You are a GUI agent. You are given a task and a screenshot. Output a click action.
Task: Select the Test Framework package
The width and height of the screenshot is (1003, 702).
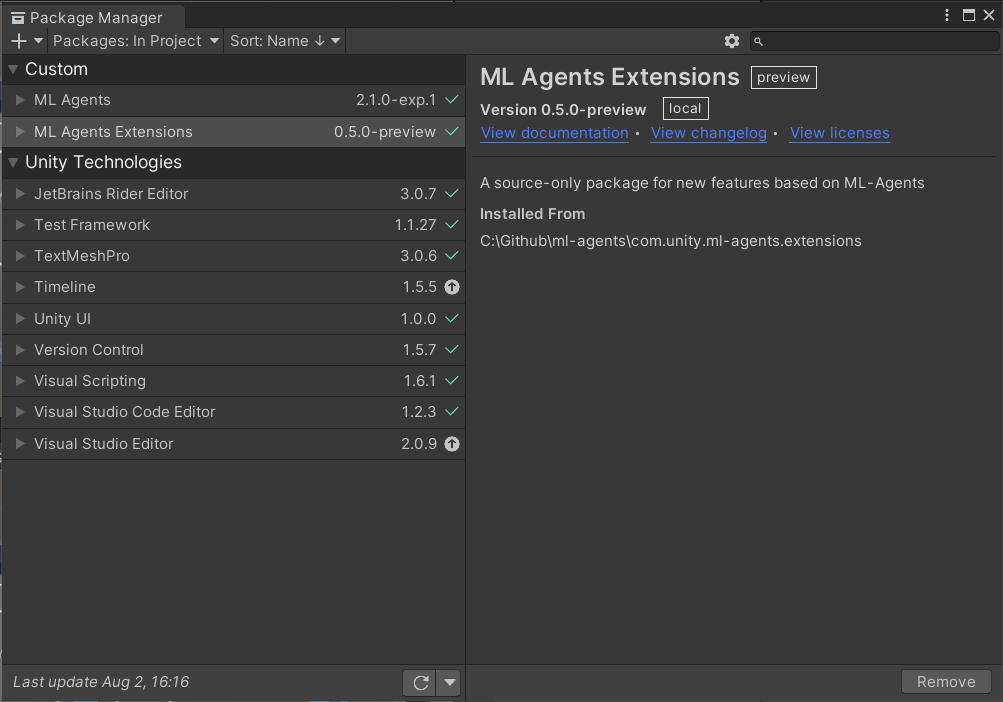coord(233,225)
